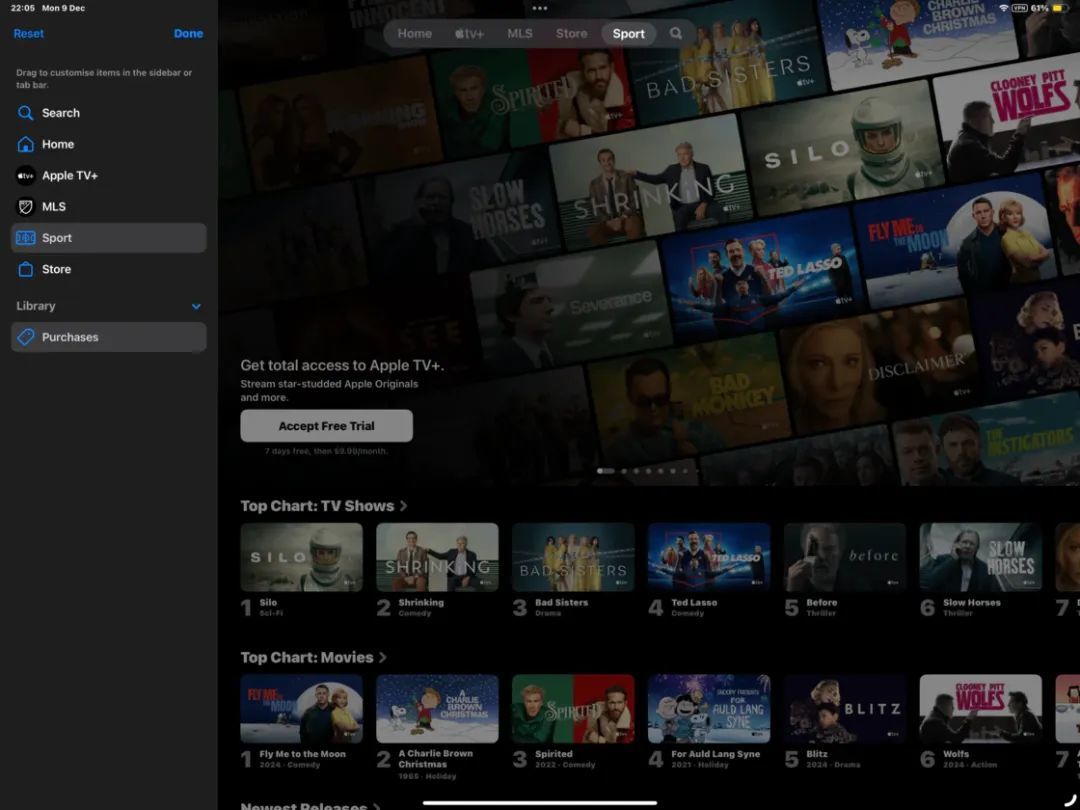Click the 'Blitz' title text in Movies
Viewport: 1080px width, 810px height.
[x=816, y=754]
